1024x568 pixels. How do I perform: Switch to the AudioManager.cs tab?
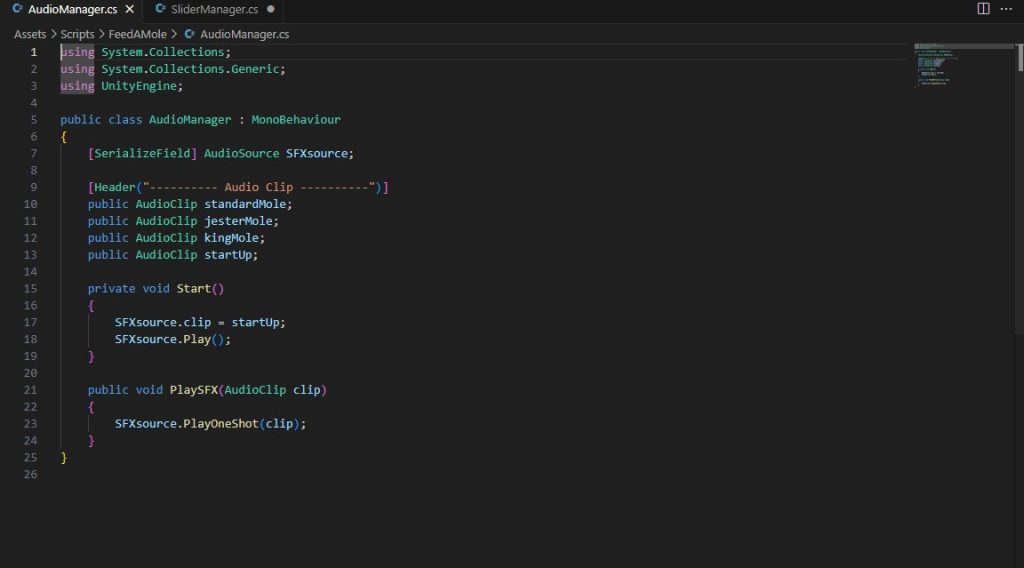72,10
